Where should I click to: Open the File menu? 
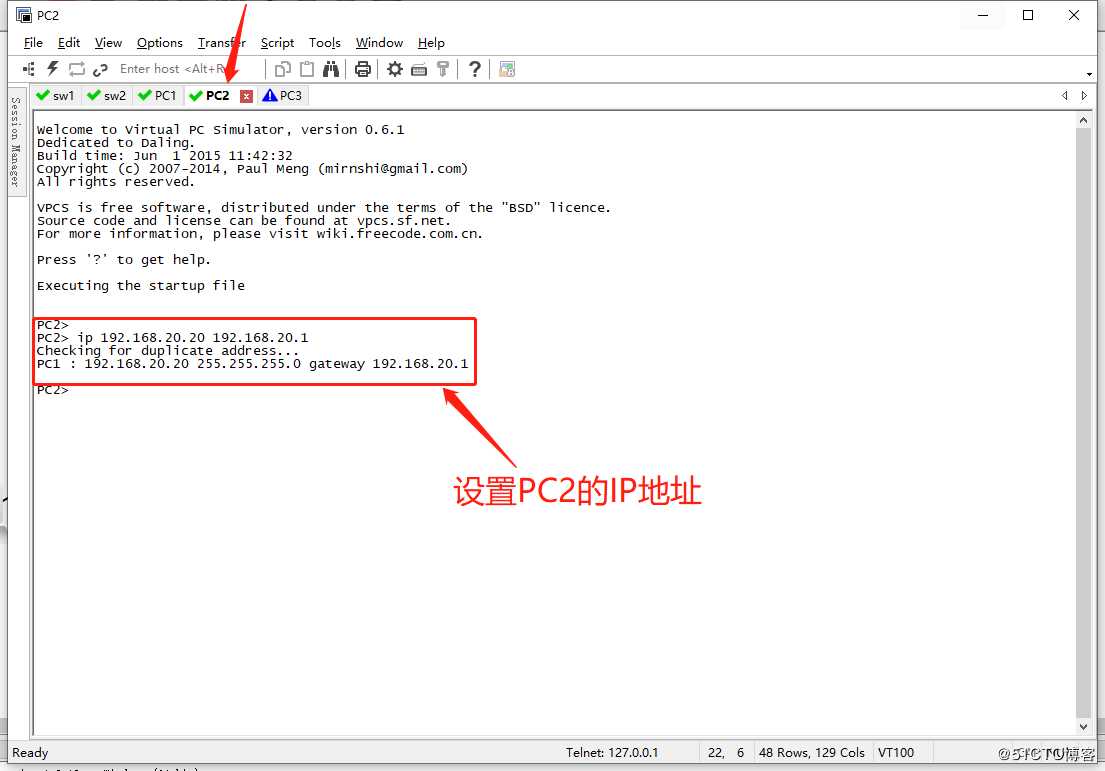click(x=33, y=43)
